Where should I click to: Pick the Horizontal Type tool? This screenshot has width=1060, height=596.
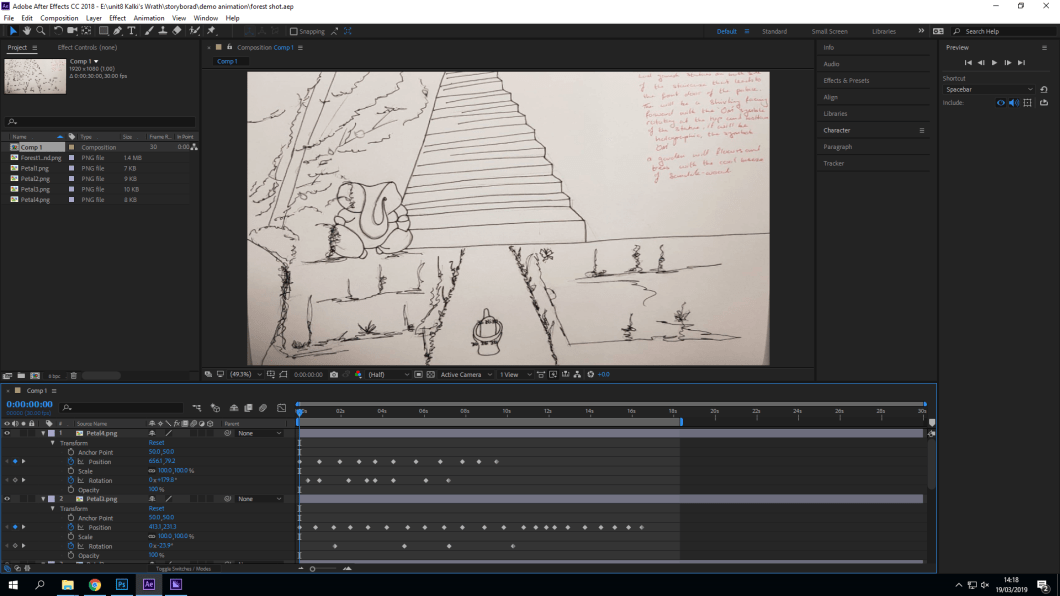point(130,31)
